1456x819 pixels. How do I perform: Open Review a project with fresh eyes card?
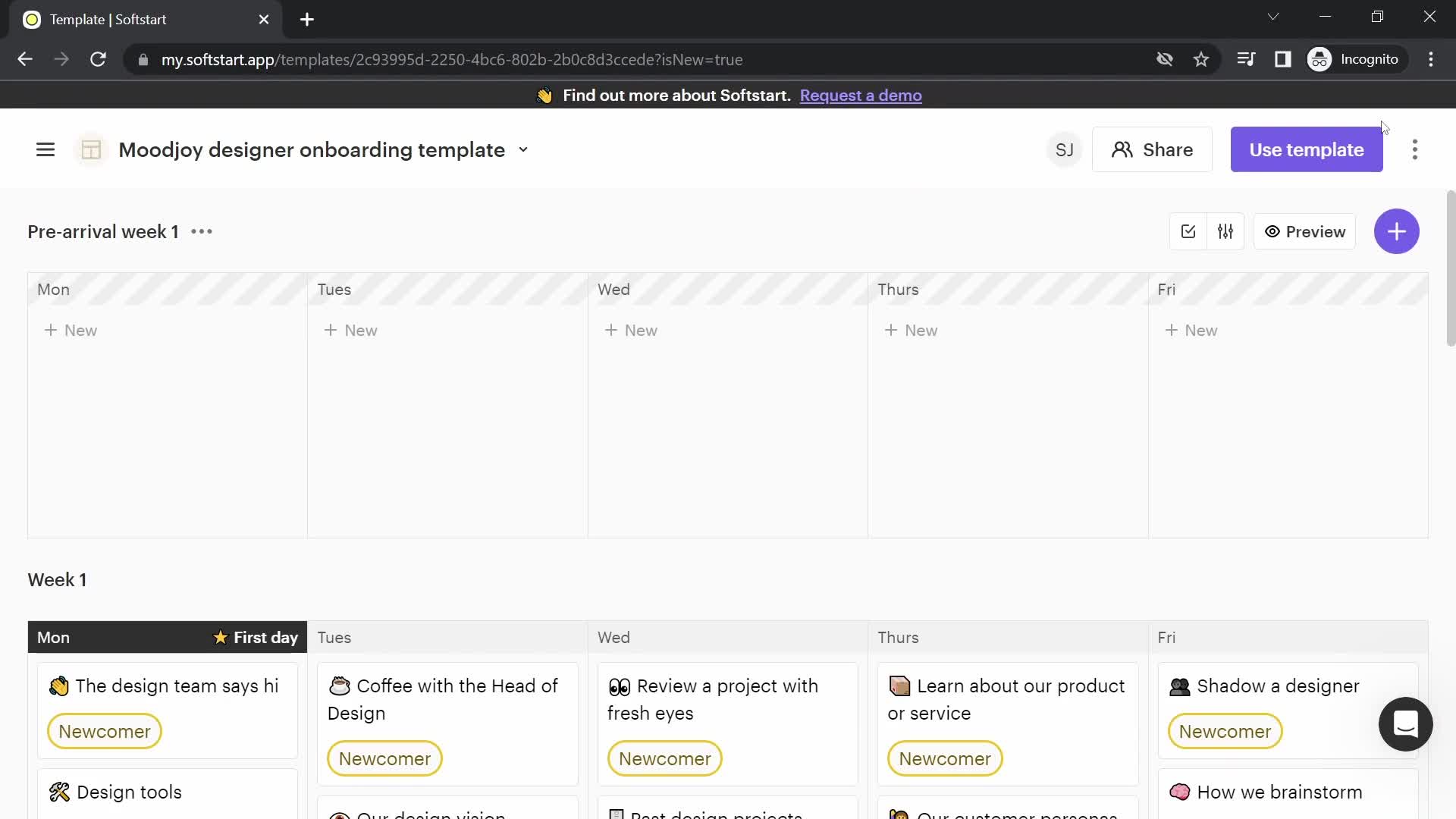tap(728, 723)
